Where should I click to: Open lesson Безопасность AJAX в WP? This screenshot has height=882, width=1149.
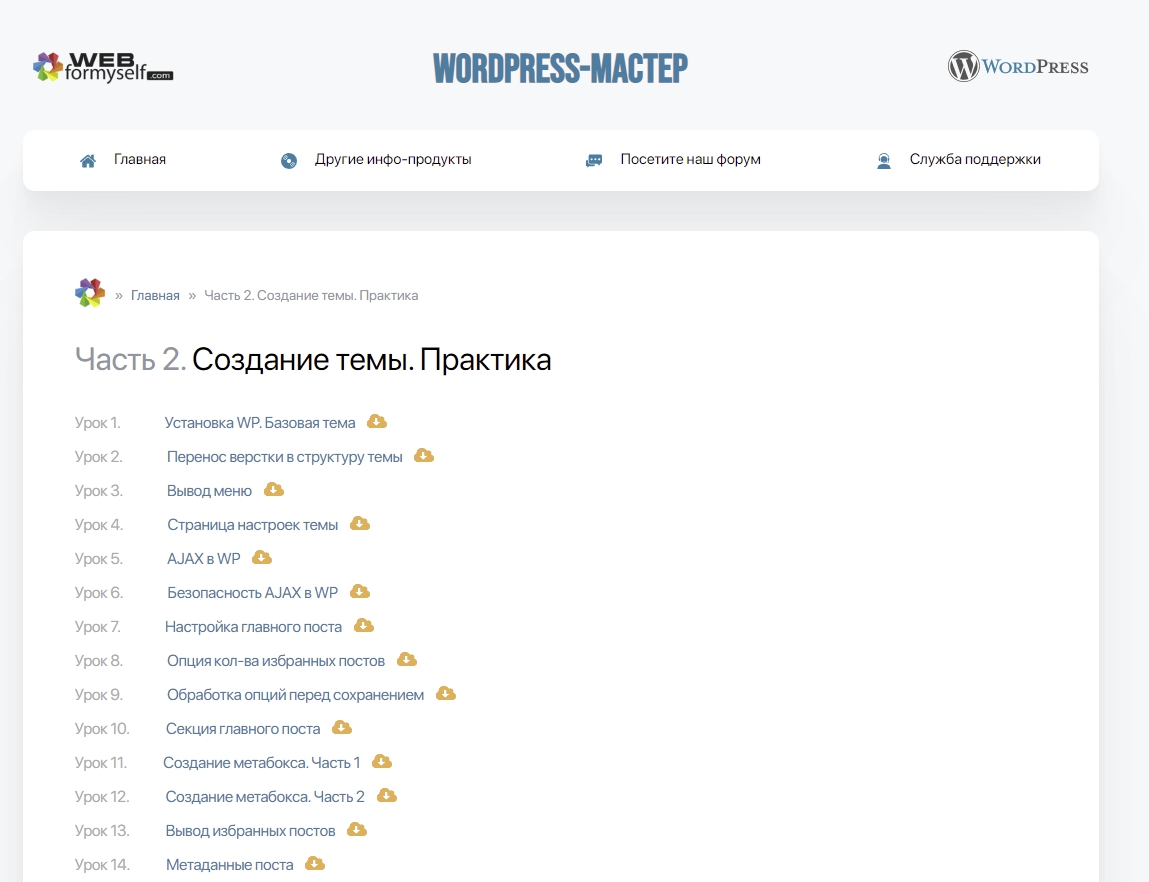tap(252, 593)
